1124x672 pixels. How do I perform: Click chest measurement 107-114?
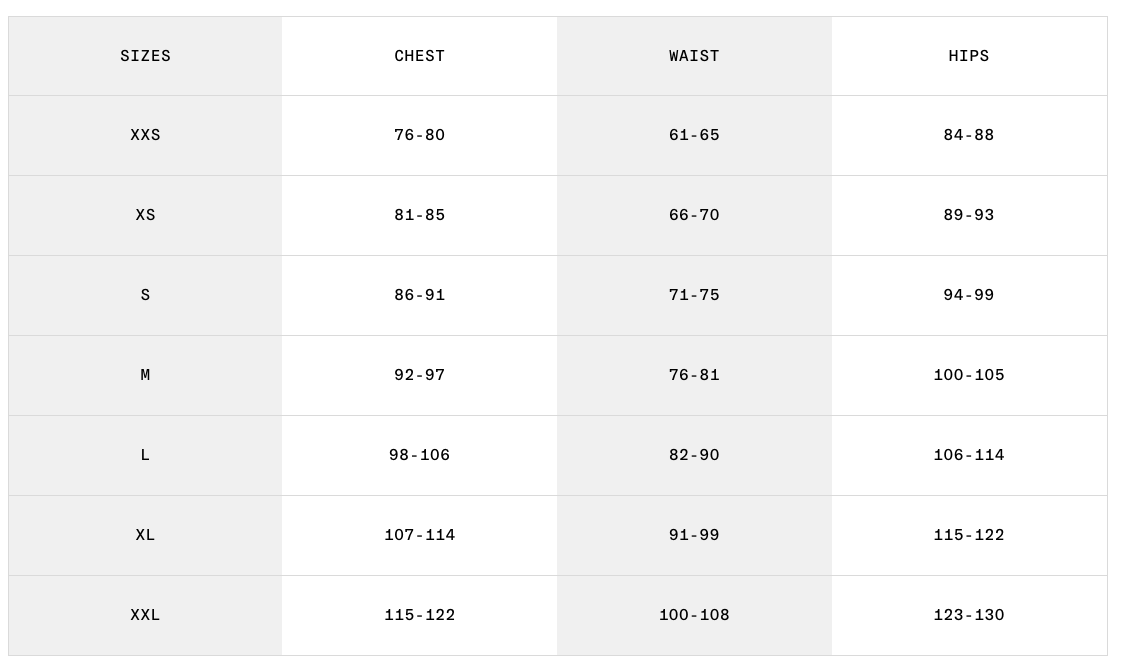tap(419, 535)
